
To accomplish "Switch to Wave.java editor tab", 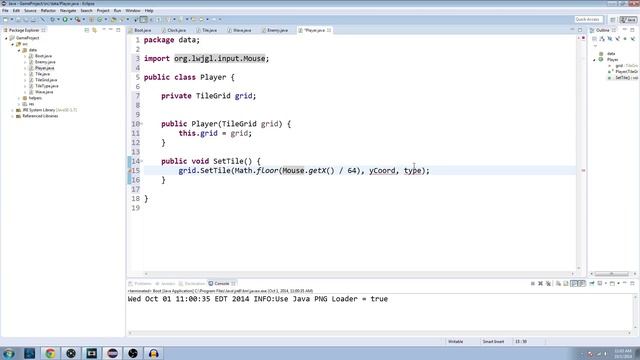I will click(240, 30).
